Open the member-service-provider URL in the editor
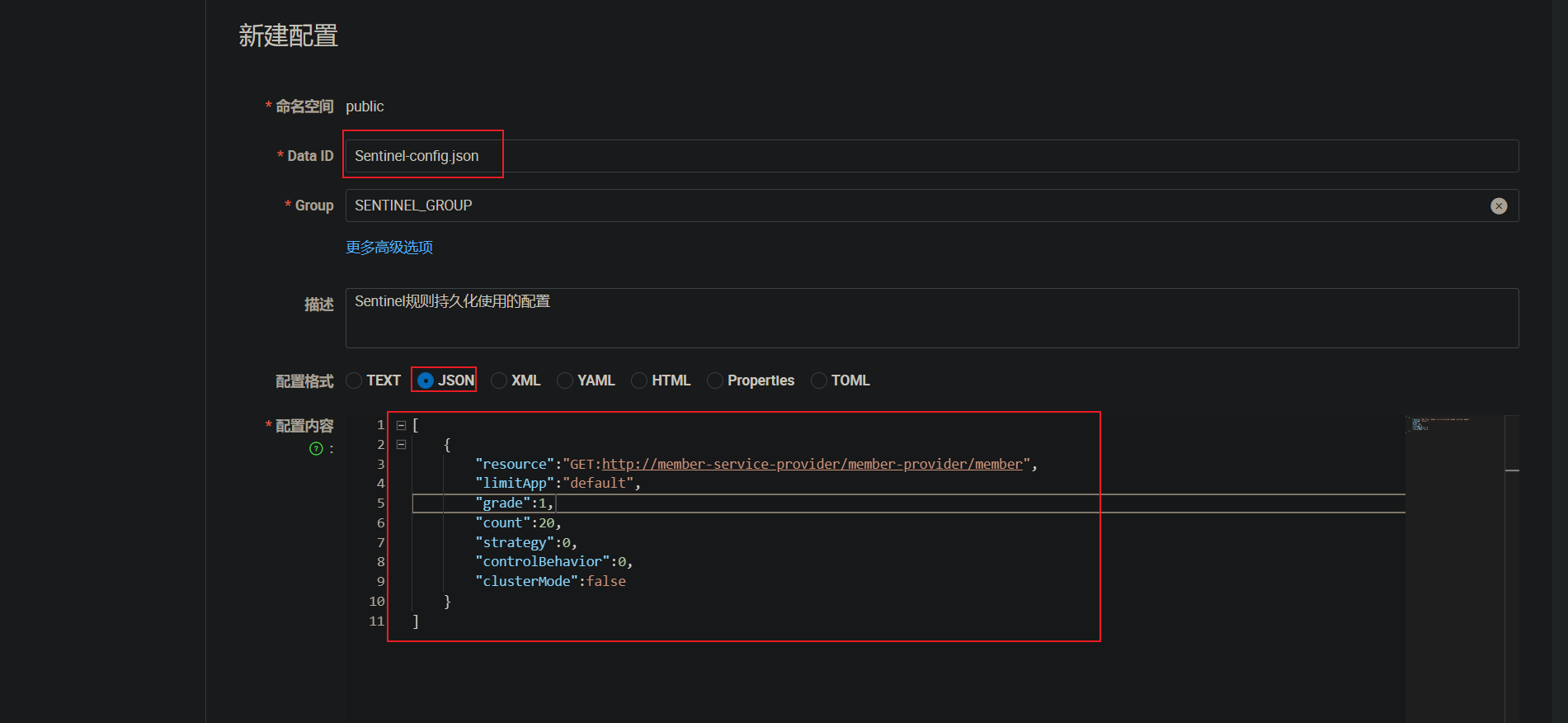 (812, 465)
